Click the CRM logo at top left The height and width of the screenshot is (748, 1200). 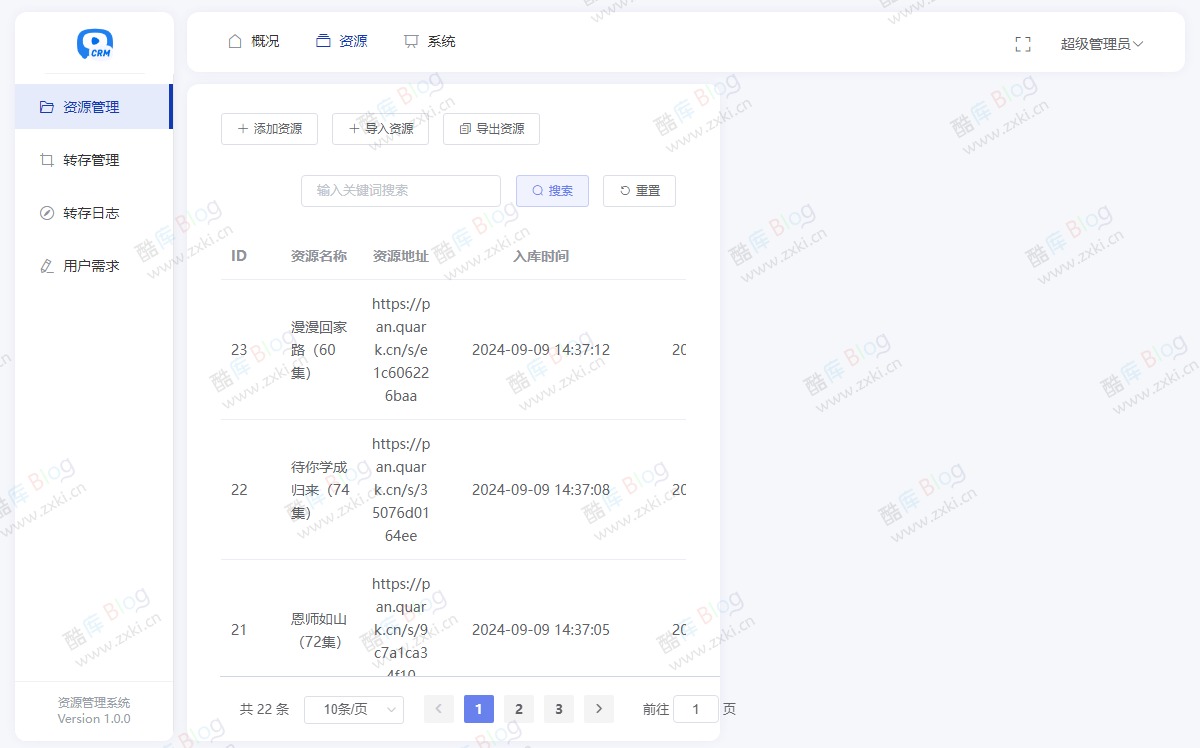pyautogui.click(x=94, y=44)
